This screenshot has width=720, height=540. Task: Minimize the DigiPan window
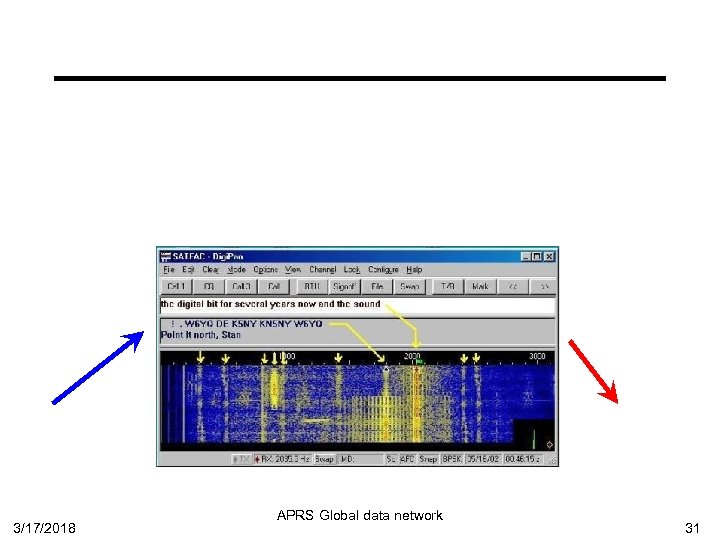pos(526,256)
